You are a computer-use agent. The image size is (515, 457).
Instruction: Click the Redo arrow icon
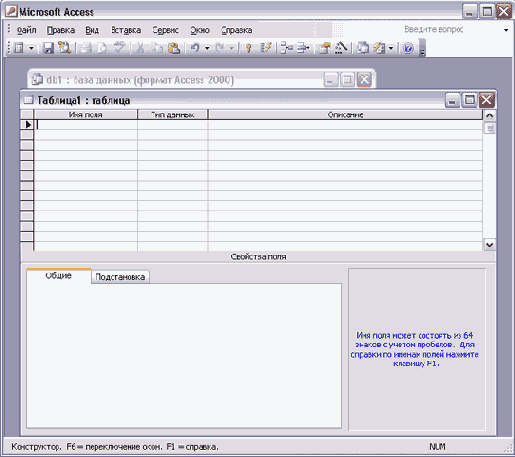point(220,48)
